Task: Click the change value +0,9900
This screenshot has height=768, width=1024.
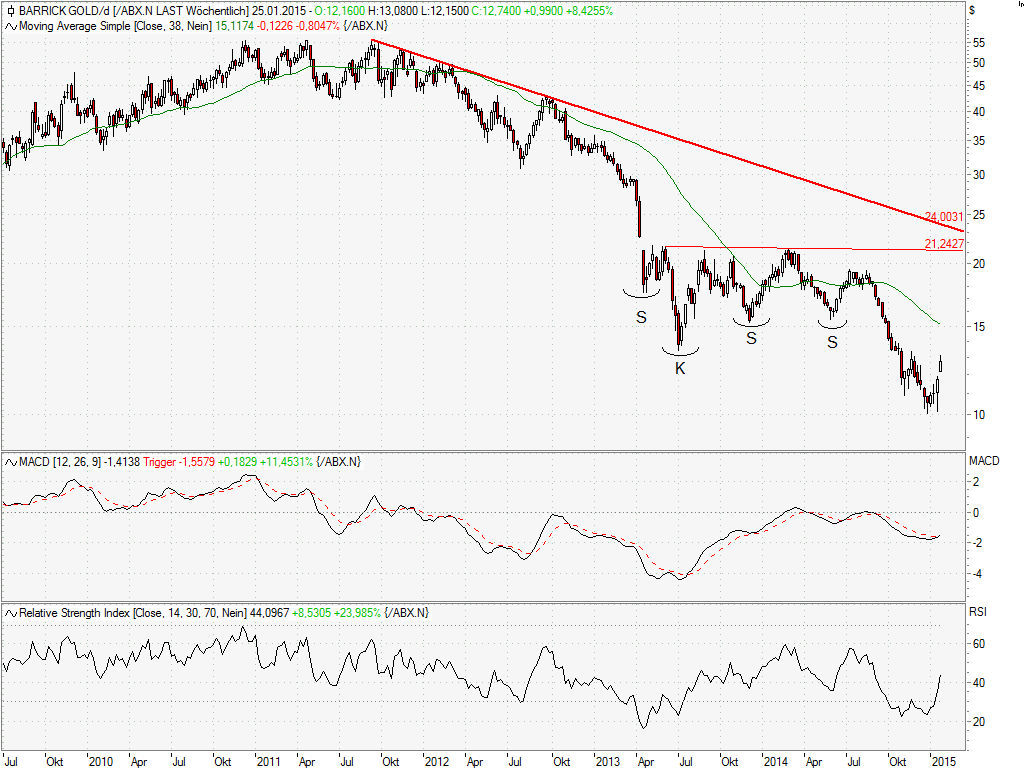Action: (x=543, y=11)
